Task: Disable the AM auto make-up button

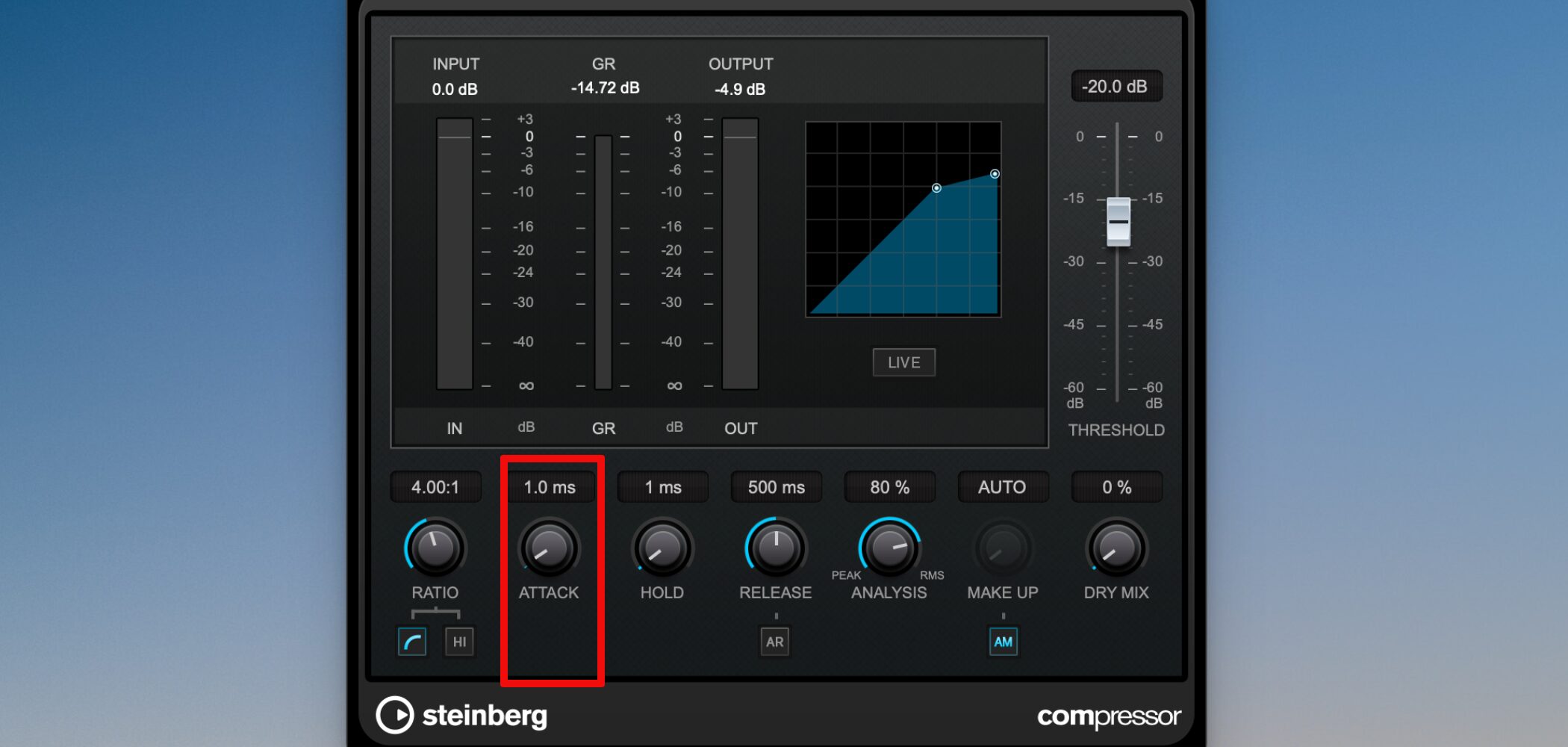Action: [1003, 642]
